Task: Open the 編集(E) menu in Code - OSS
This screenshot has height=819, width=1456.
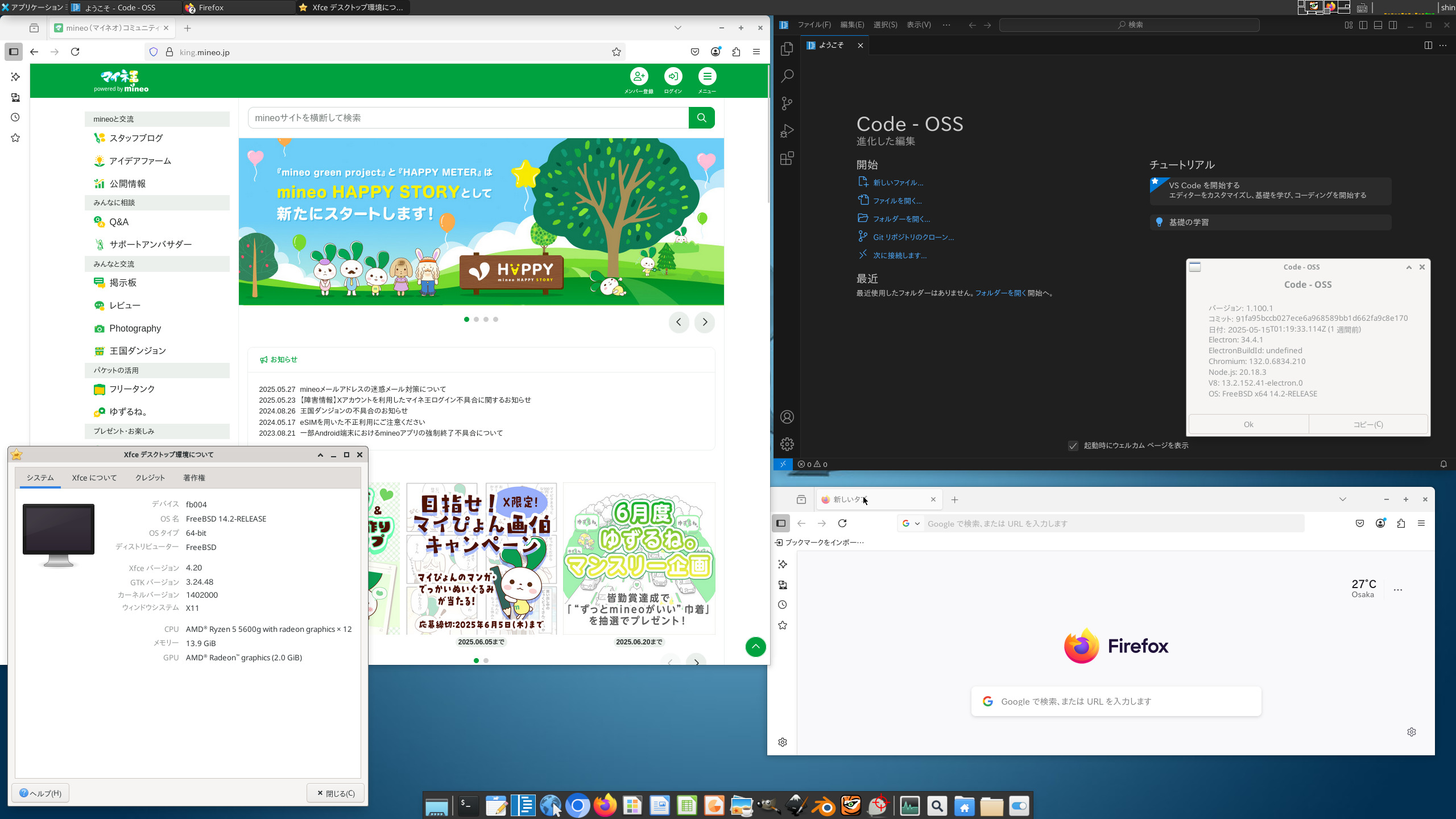Action: (x=851, y=25)
